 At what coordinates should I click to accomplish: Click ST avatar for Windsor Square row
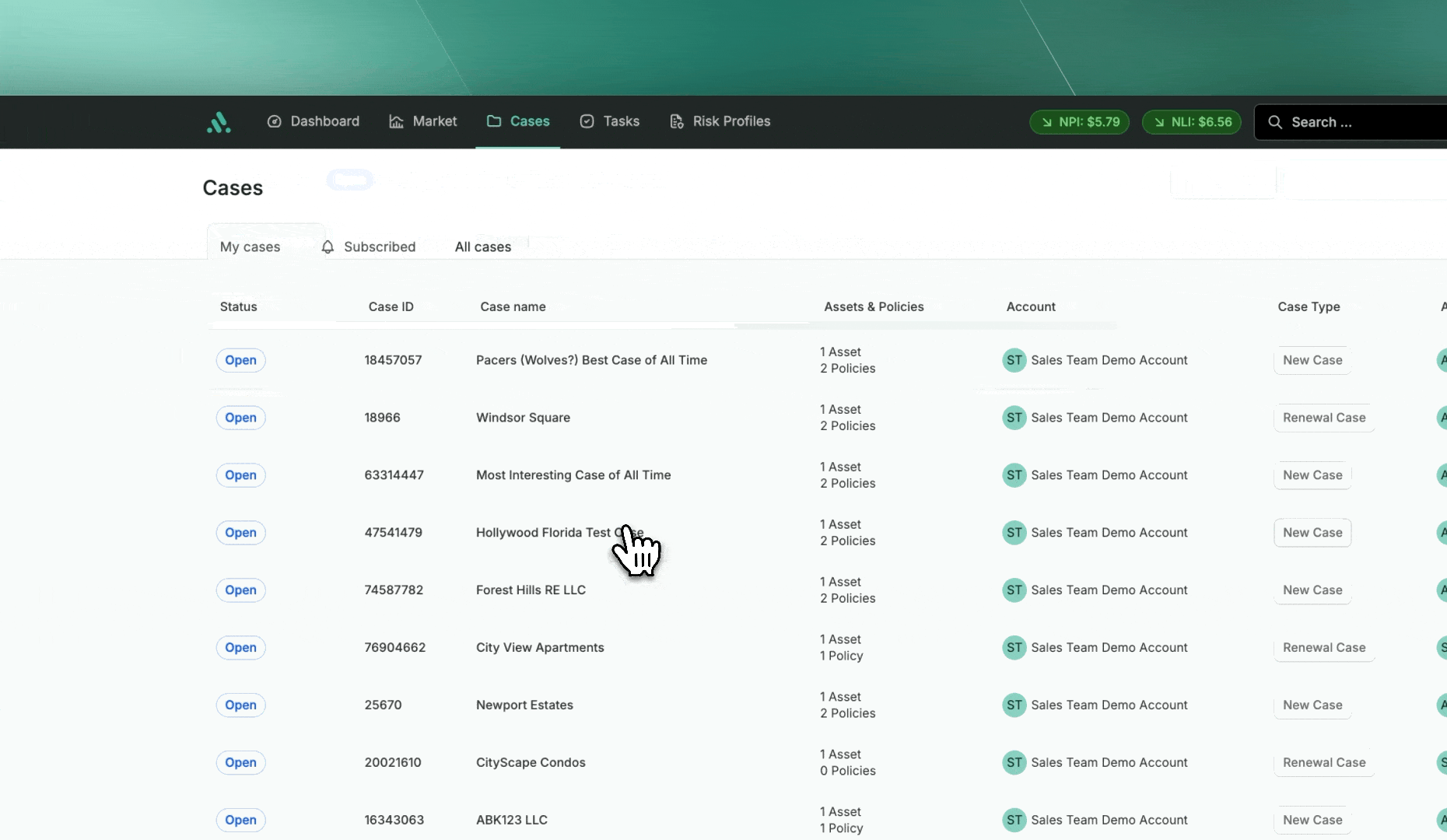[x=1014, y=418]
